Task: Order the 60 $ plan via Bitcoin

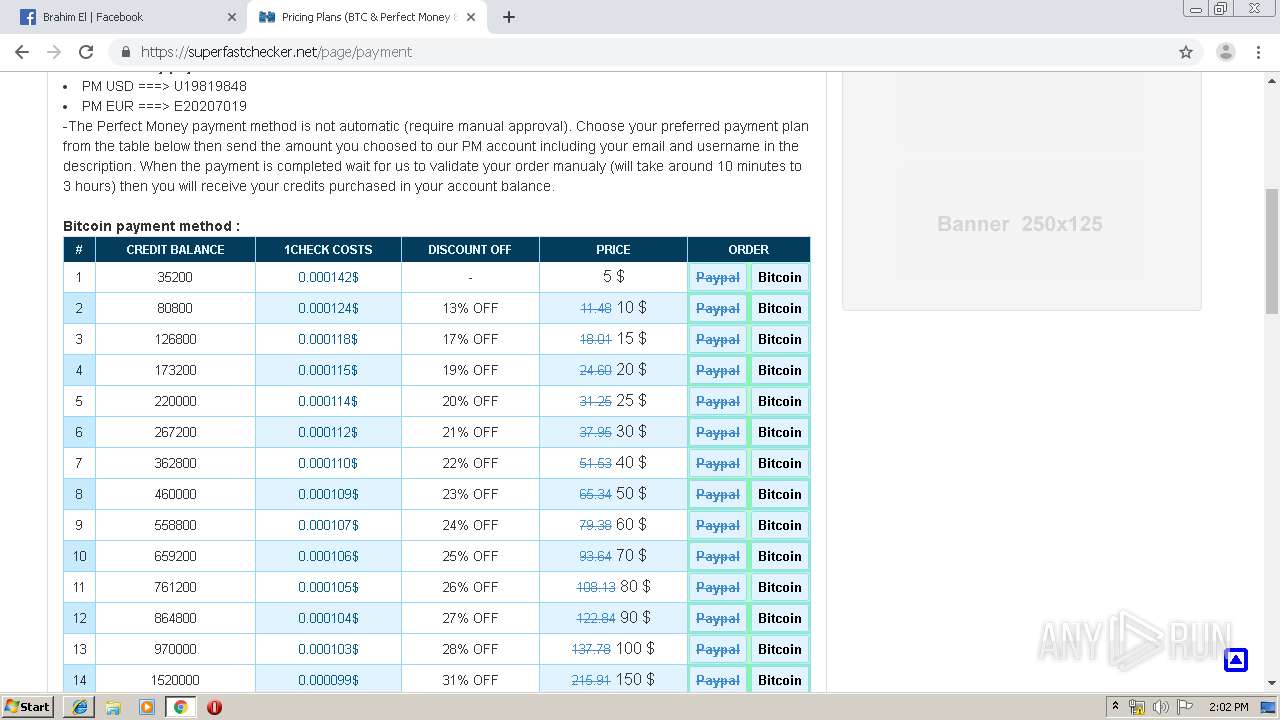Action: pos(780,525)
